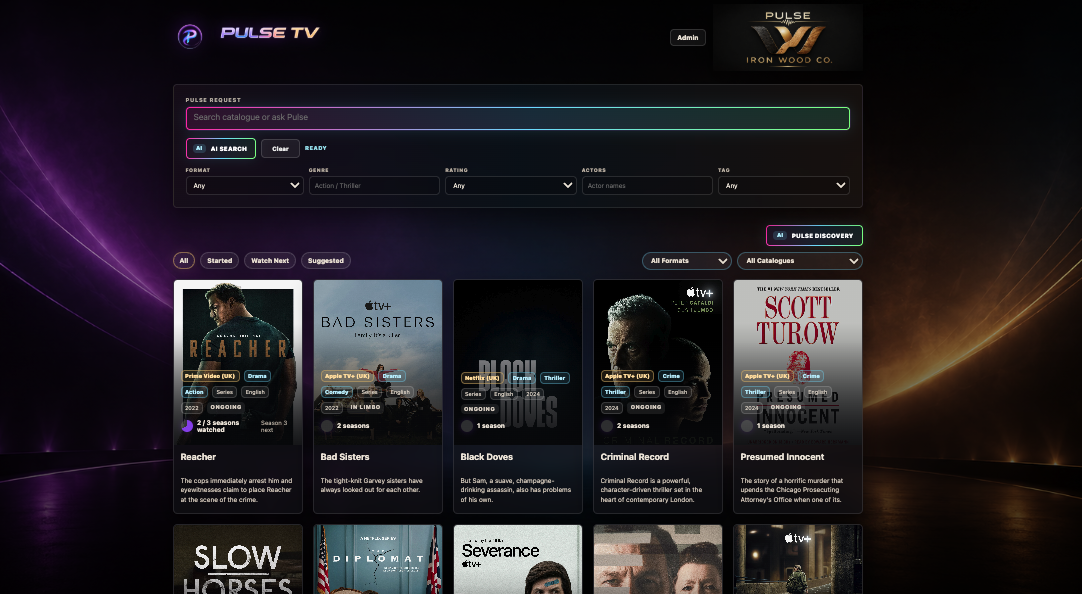Click the Presumed Innocent title text

[783, 457]
